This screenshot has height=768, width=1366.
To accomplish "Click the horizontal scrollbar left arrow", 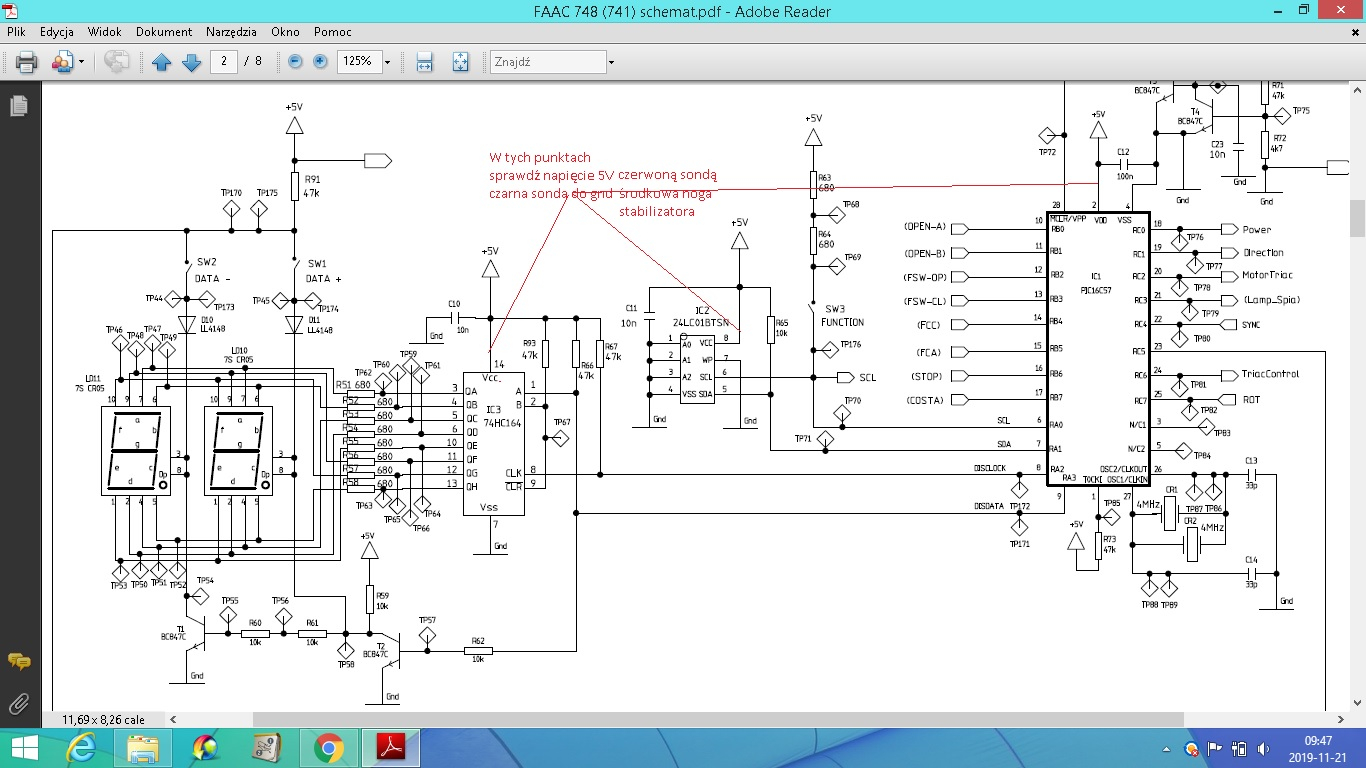I will (172, 719).
